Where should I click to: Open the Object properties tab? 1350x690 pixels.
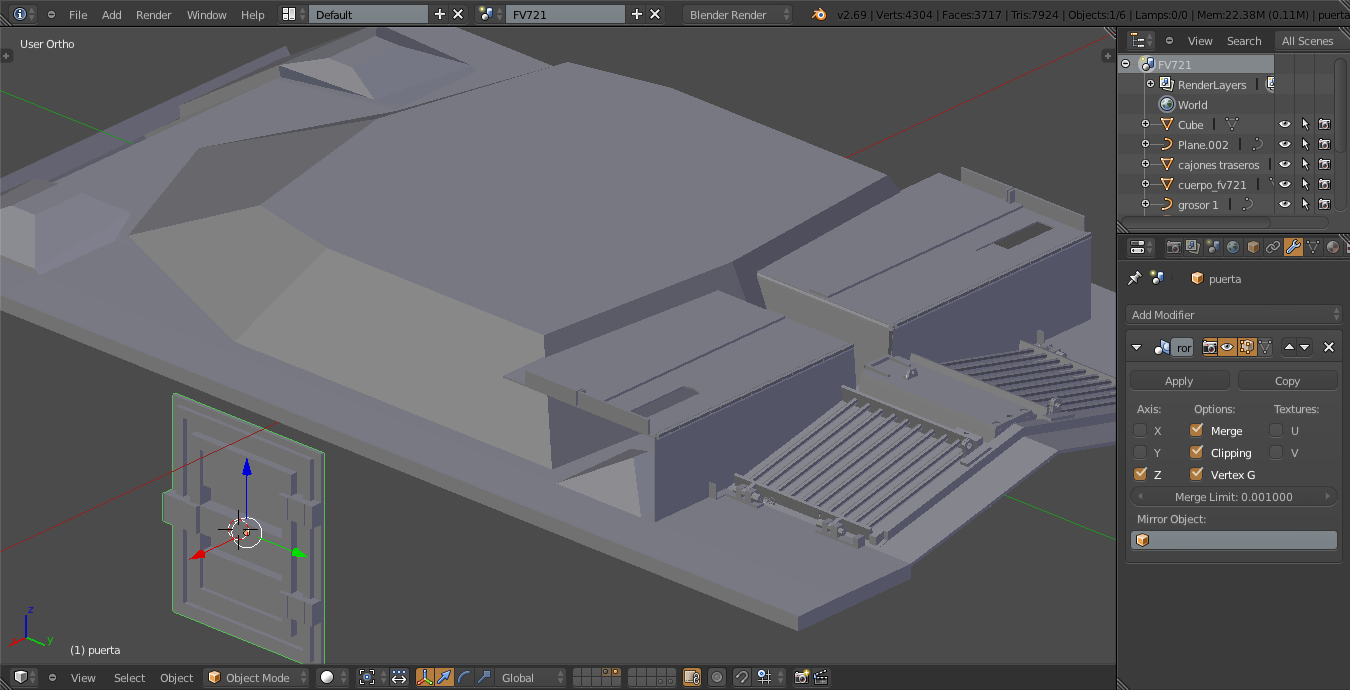click(x=1253, y=247)
